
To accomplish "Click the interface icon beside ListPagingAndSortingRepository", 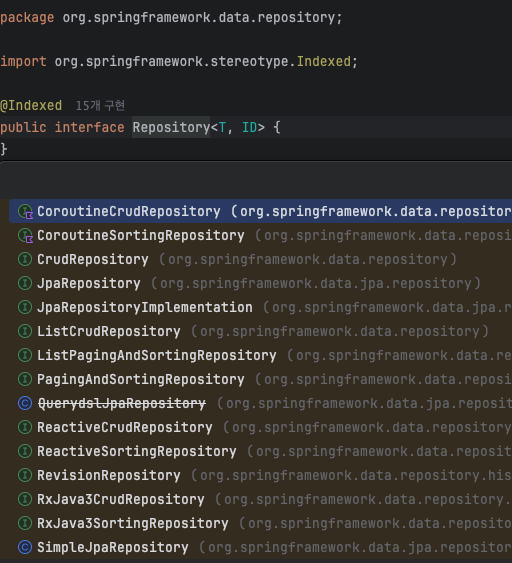I will tap(25, 355).
